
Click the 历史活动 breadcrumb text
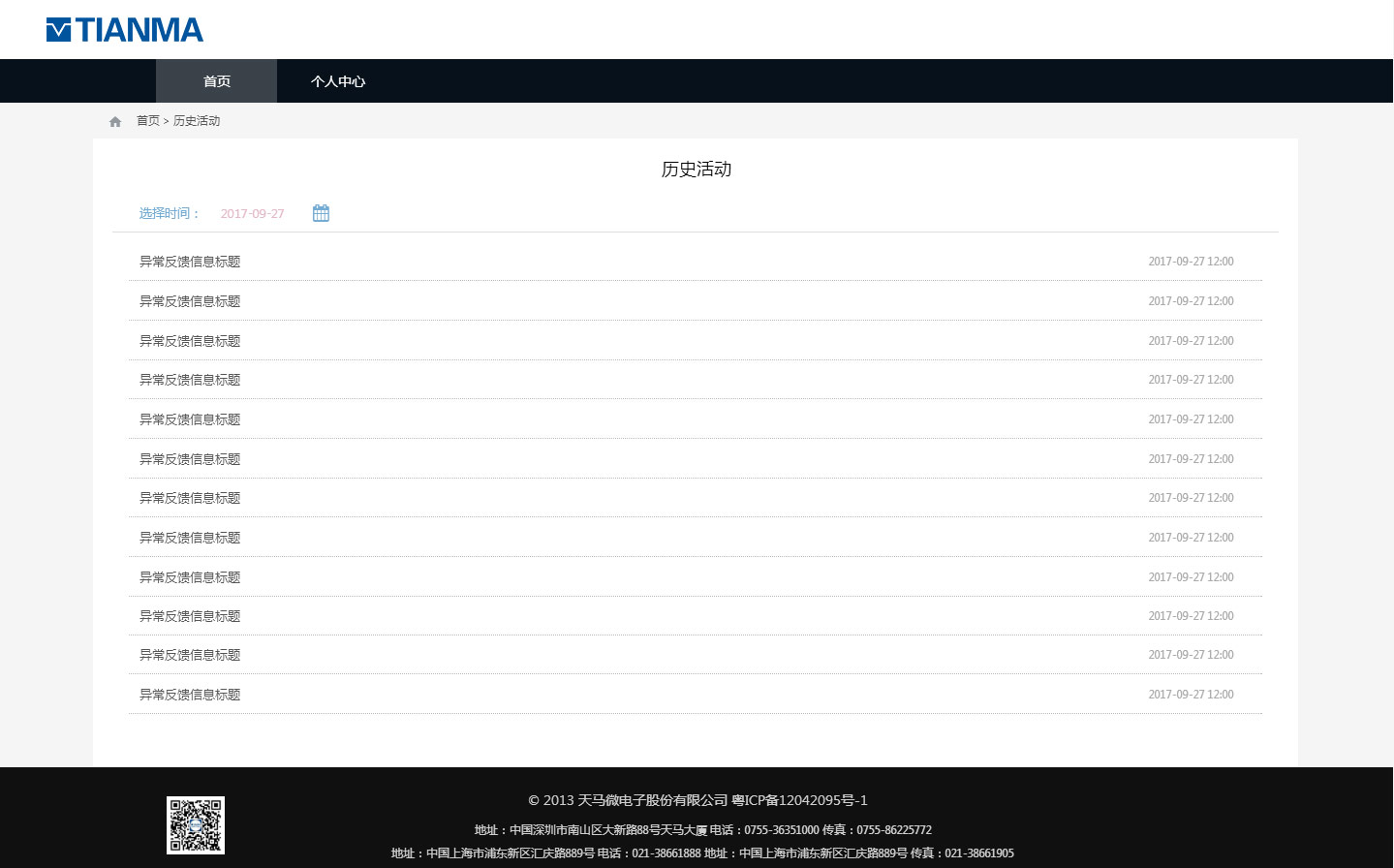pyautogui.click(x=197, y=120)
